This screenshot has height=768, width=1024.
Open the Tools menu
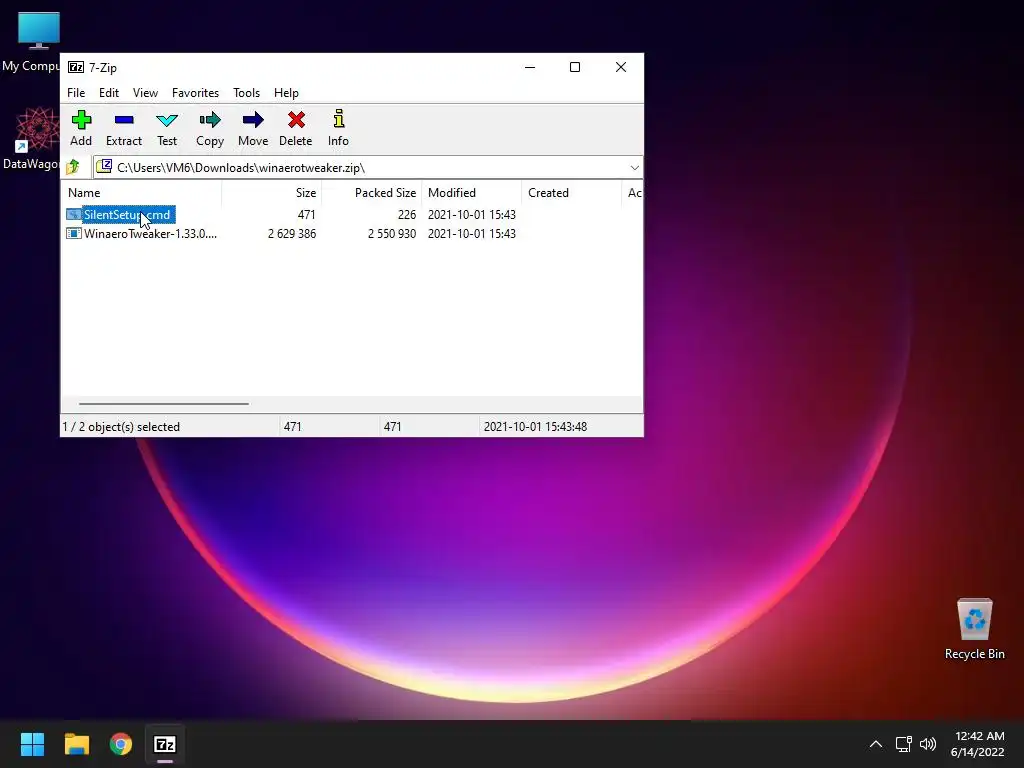click(246, 93)
